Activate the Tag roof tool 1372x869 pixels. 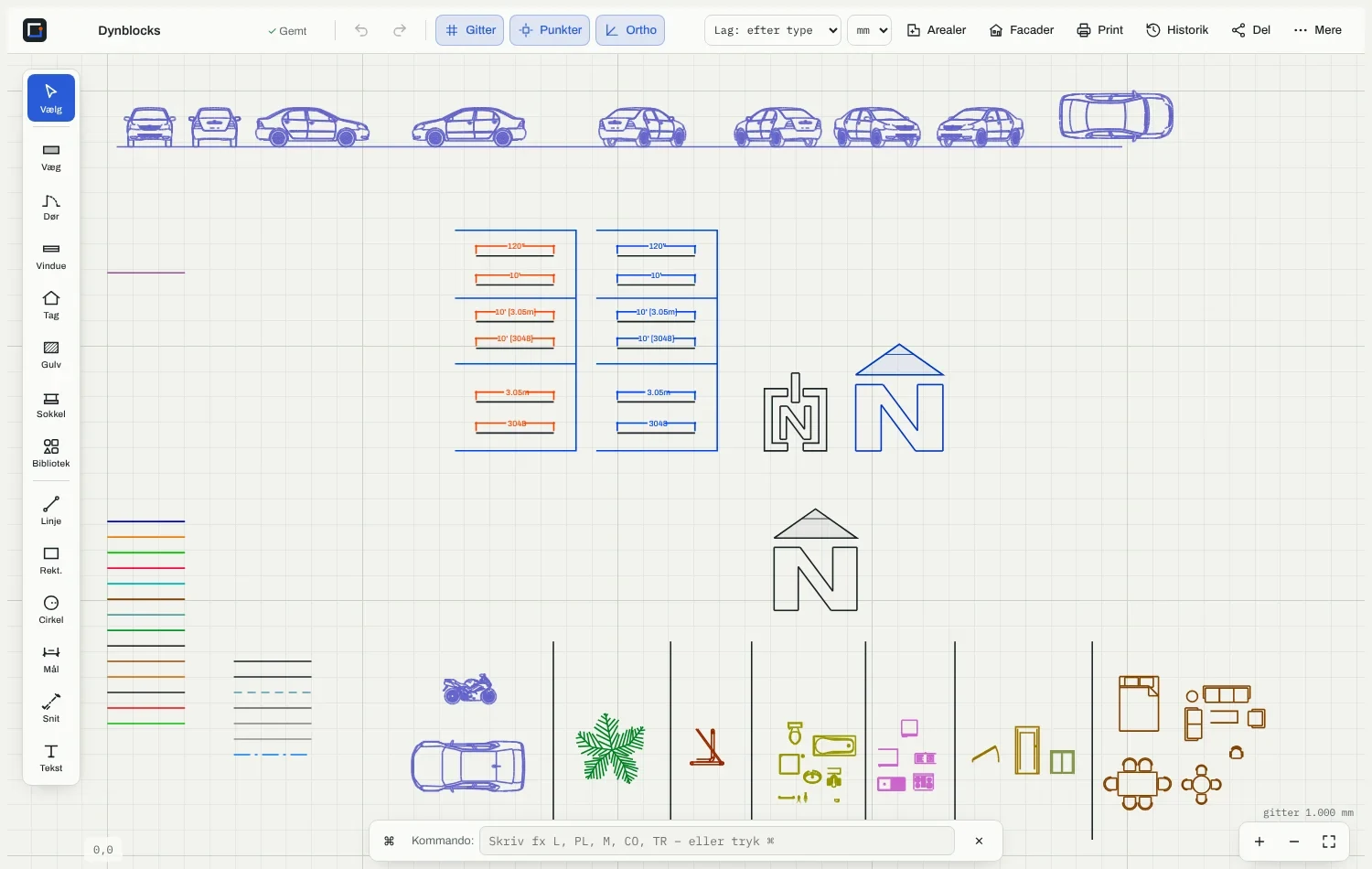(x=51, y=306)
